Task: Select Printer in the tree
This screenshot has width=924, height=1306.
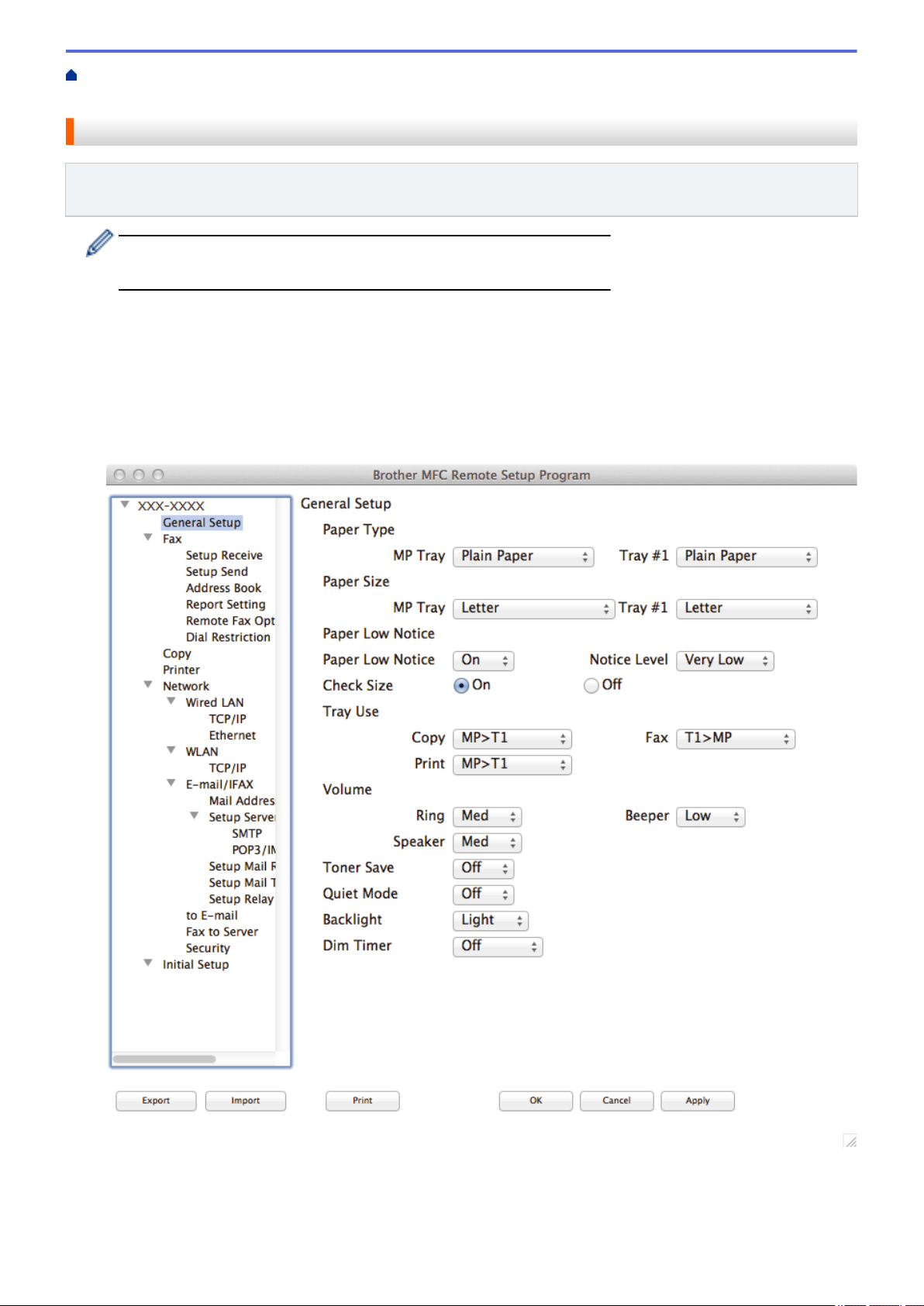Action: (x=181, y=670)
